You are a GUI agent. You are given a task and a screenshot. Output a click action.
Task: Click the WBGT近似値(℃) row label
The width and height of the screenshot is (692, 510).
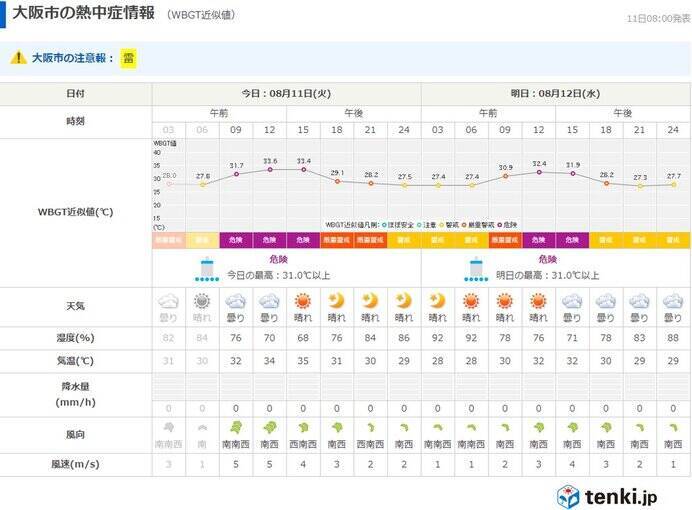pos(75,212)
